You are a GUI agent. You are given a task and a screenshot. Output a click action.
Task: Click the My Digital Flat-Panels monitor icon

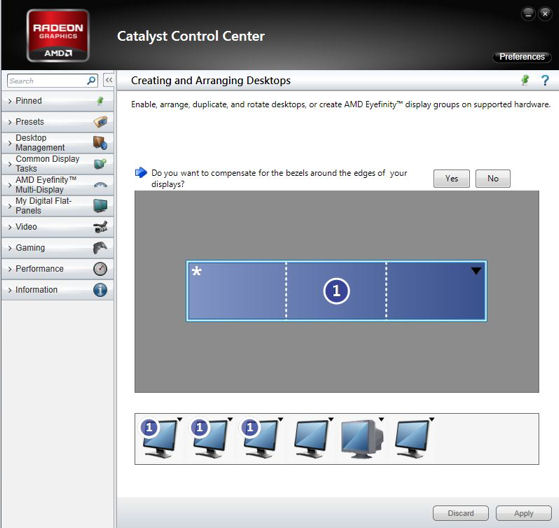100,206
